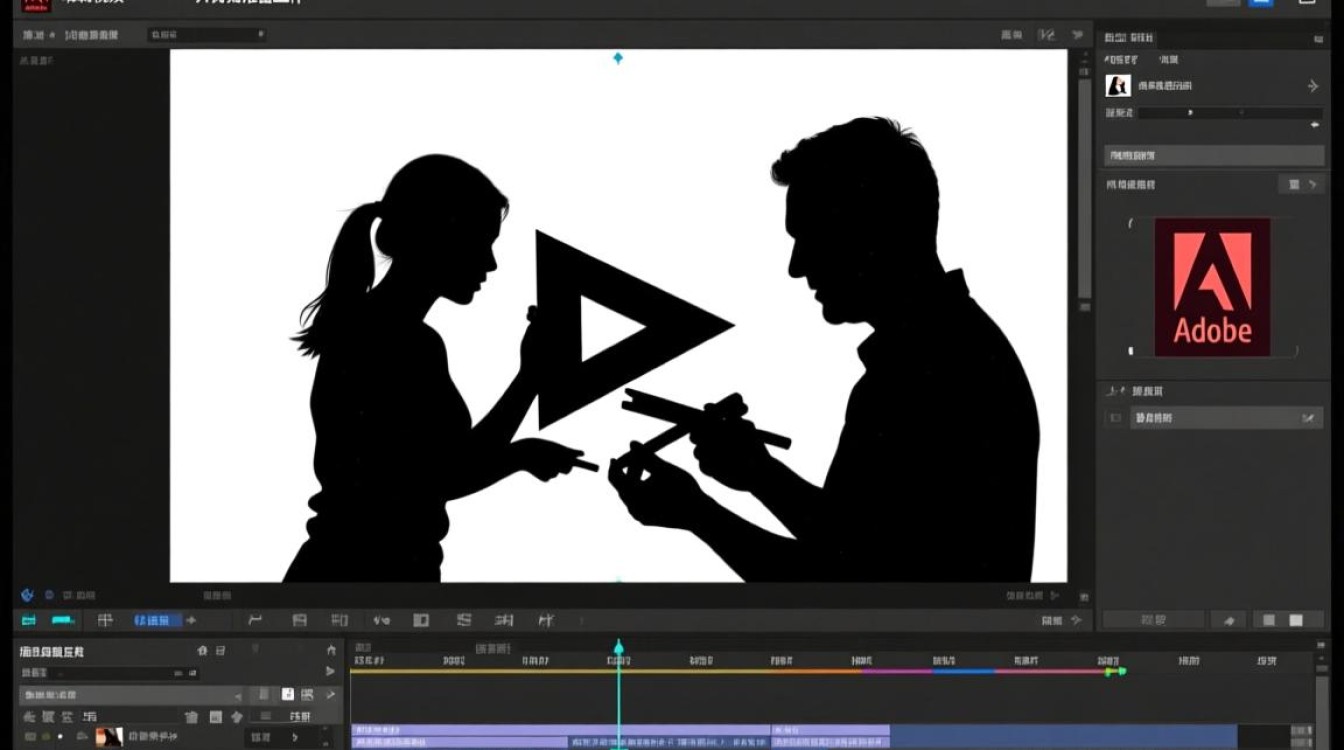
Task: Click the blue circular icon below preview's left corner
Action: (x=27, y=594)
